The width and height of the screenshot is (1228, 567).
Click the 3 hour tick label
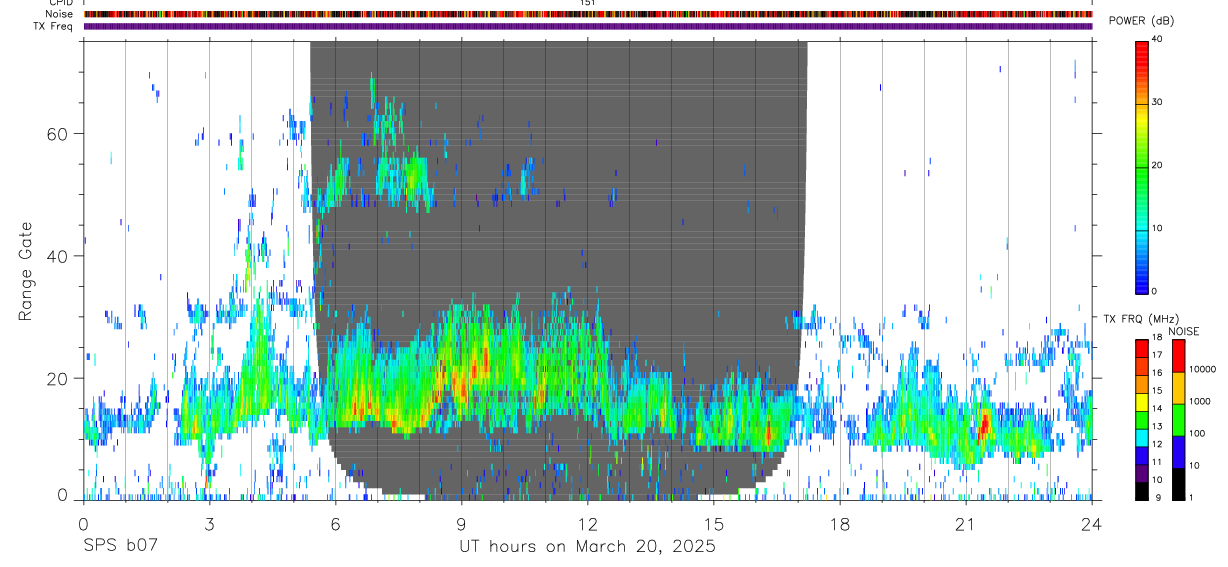209,523
